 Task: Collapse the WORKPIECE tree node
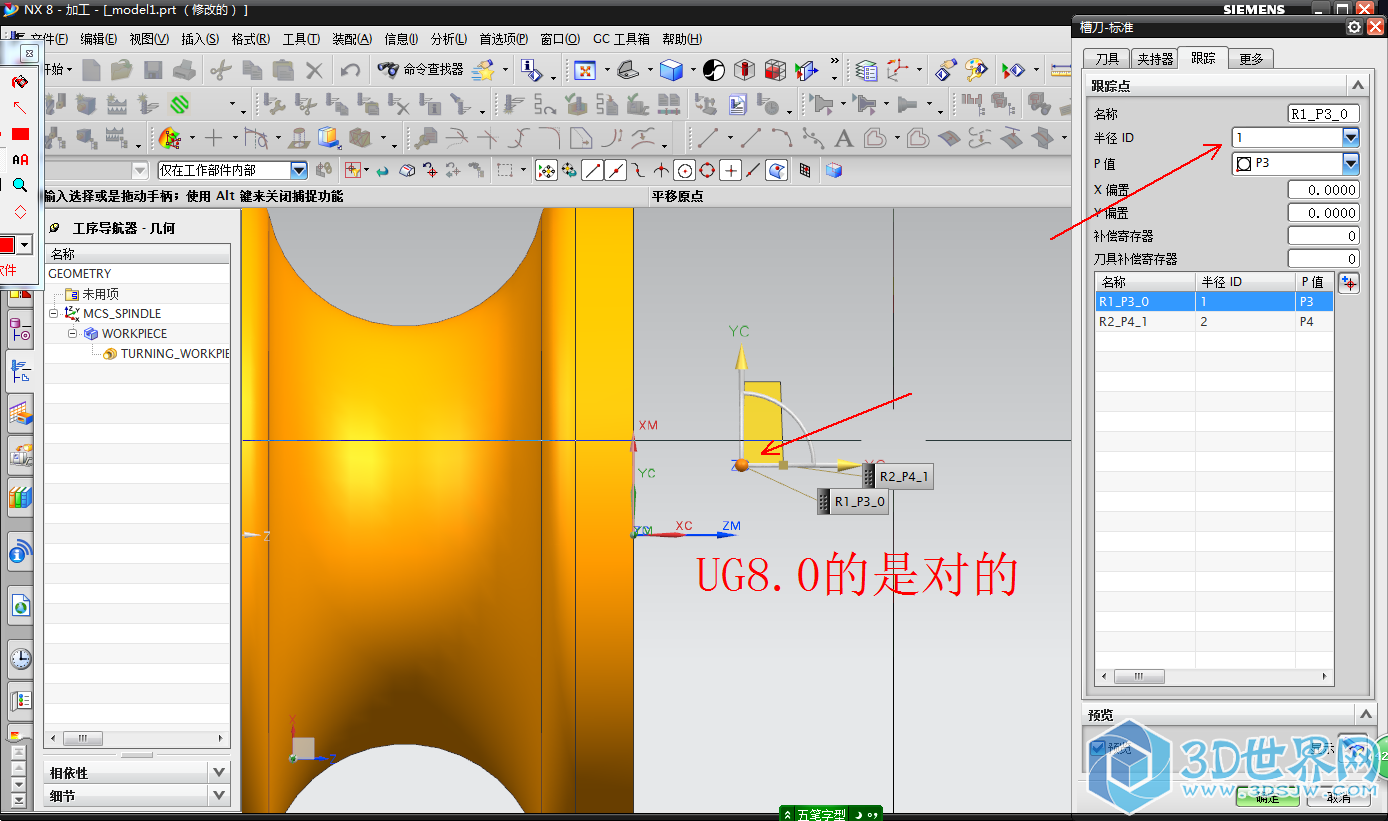click(74, 334)
